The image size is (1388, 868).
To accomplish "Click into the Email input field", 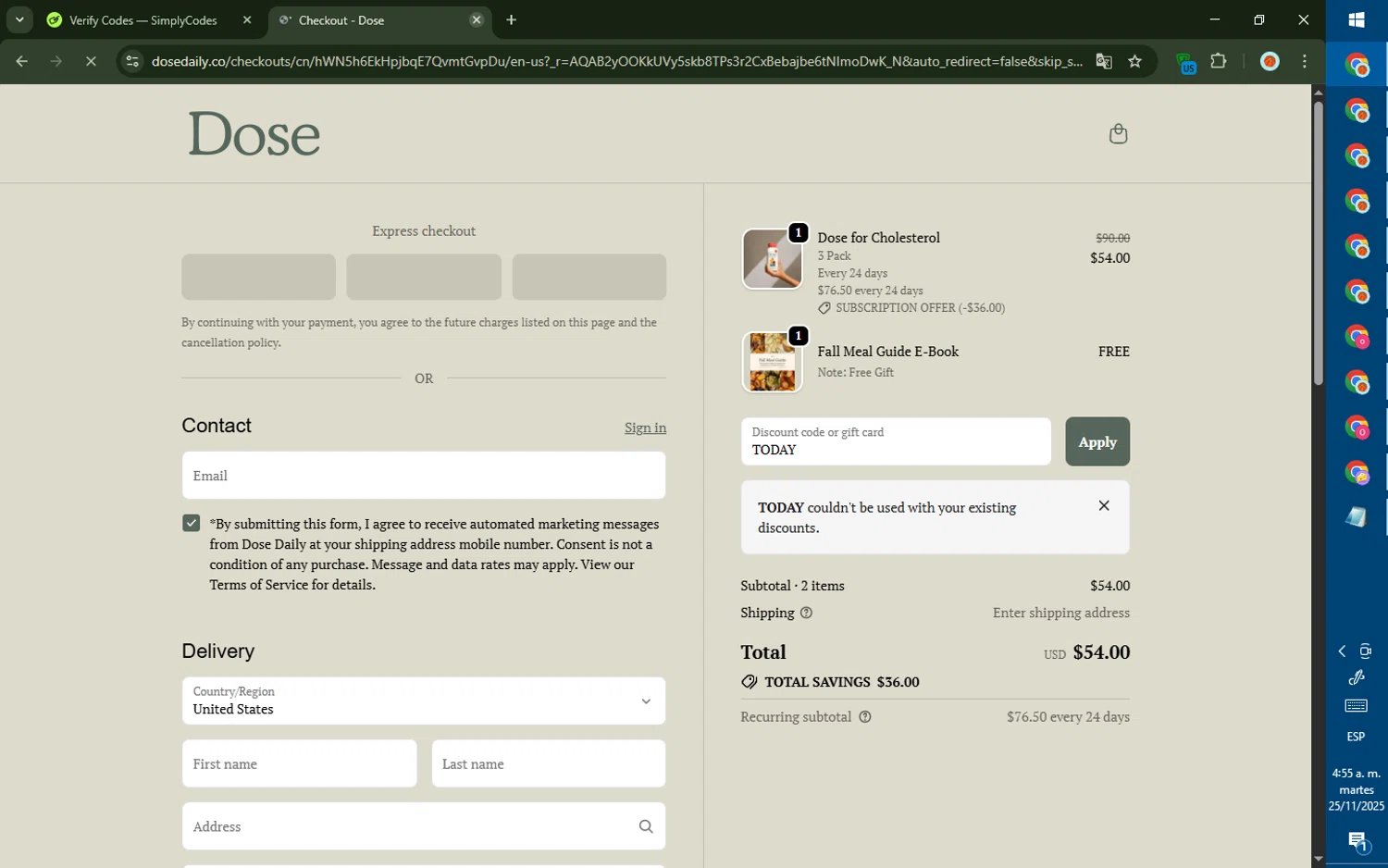I will tap(424, 476).
